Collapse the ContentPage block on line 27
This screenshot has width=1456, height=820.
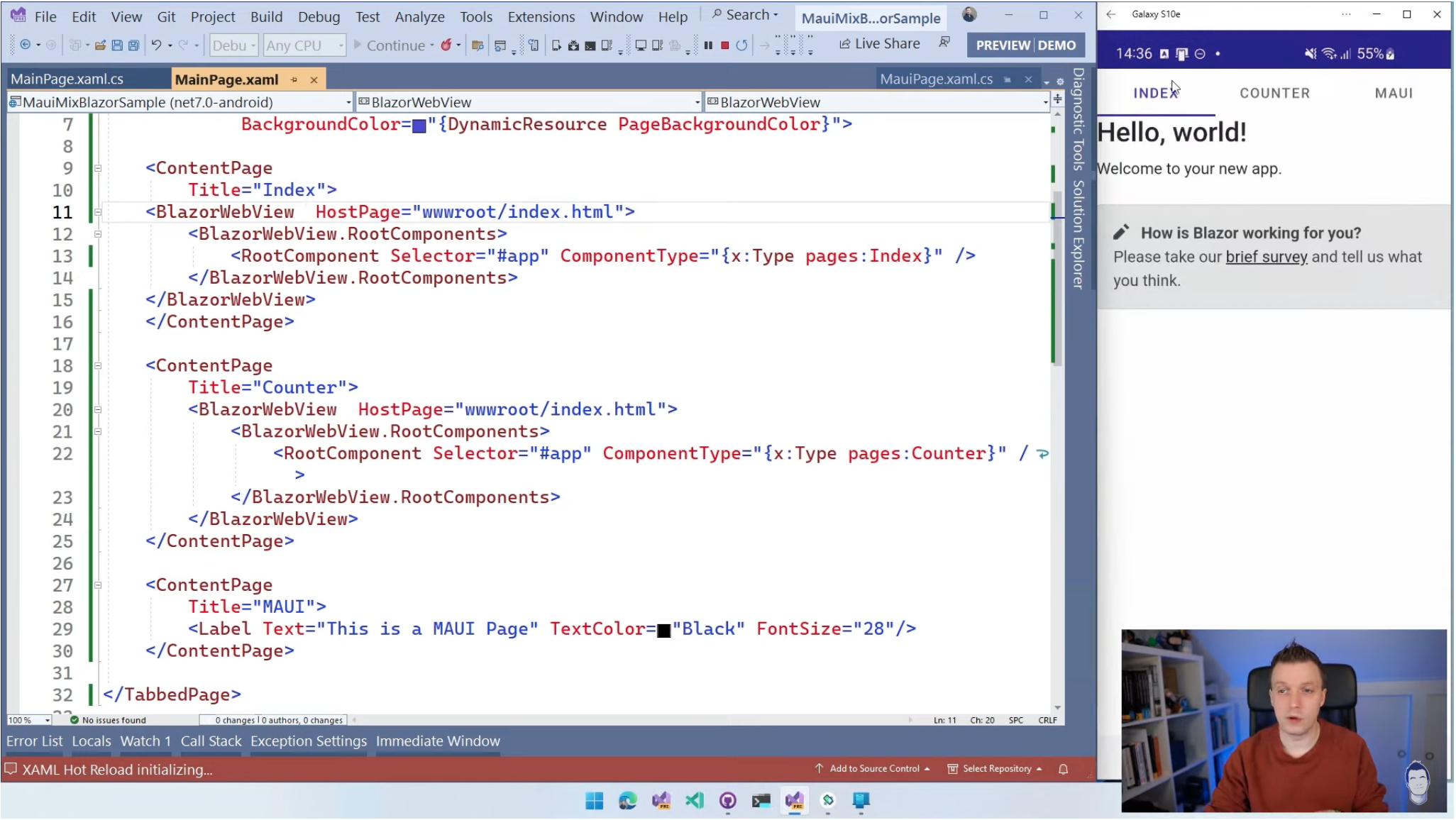pyautogui.click(x=98, y=585)
